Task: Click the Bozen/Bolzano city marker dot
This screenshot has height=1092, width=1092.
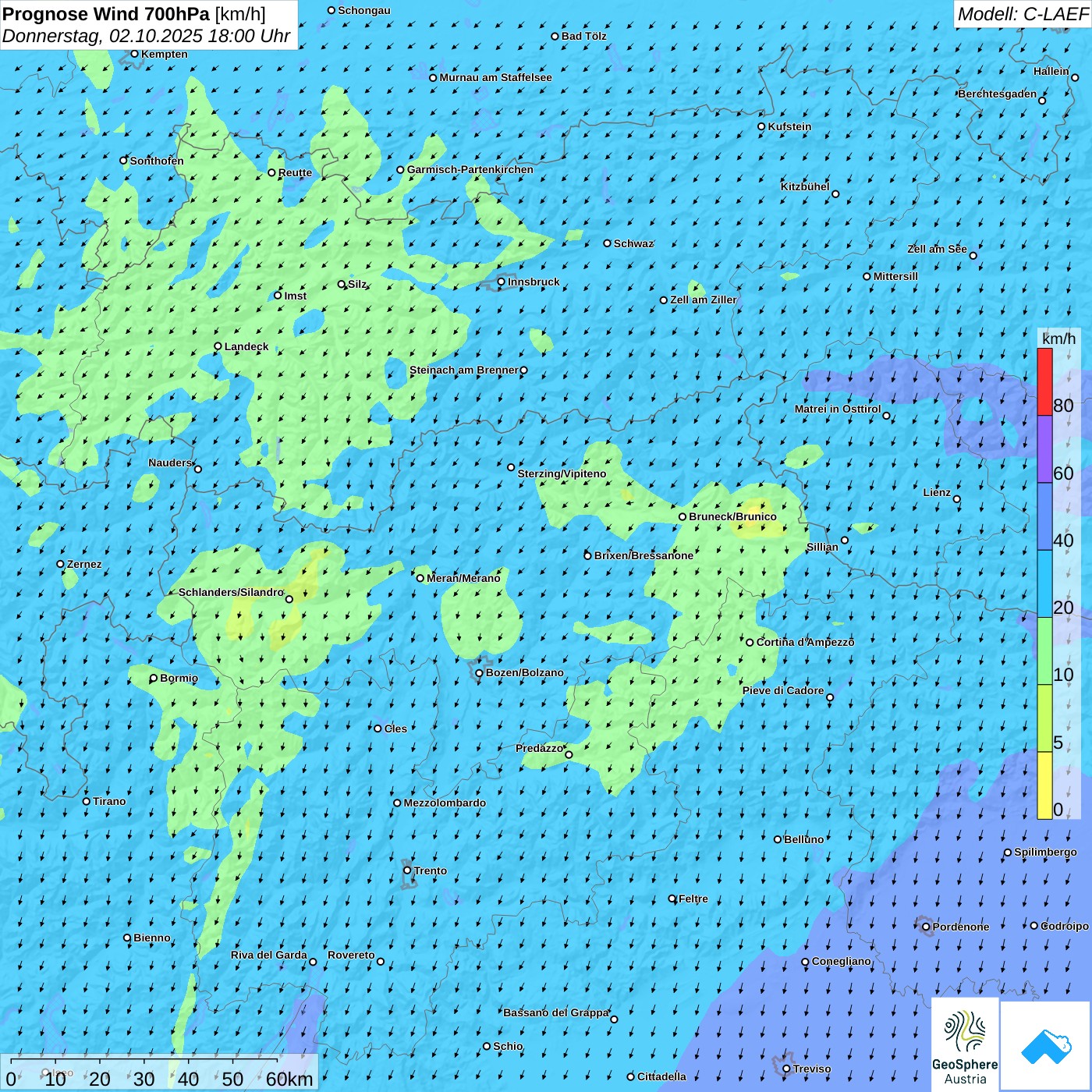Action: pyautogui.click(x=479, y=673)
